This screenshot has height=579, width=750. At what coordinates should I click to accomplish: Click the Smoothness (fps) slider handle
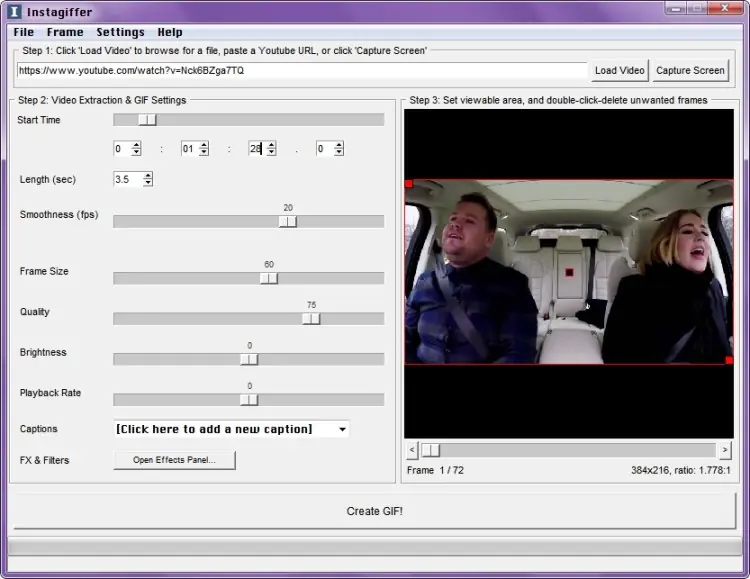(288, 221)
